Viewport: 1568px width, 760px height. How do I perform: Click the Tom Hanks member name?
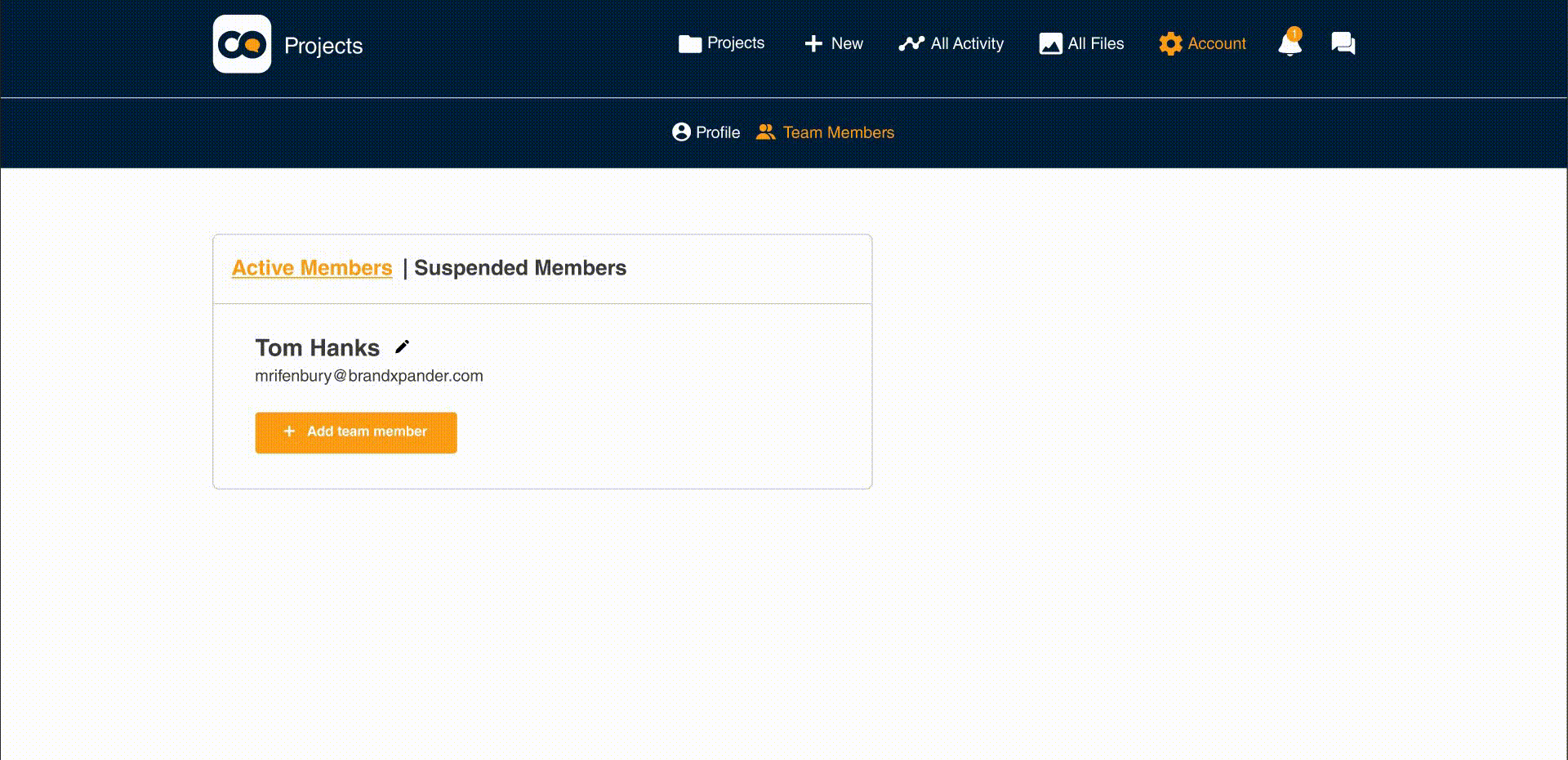[318, 348]
